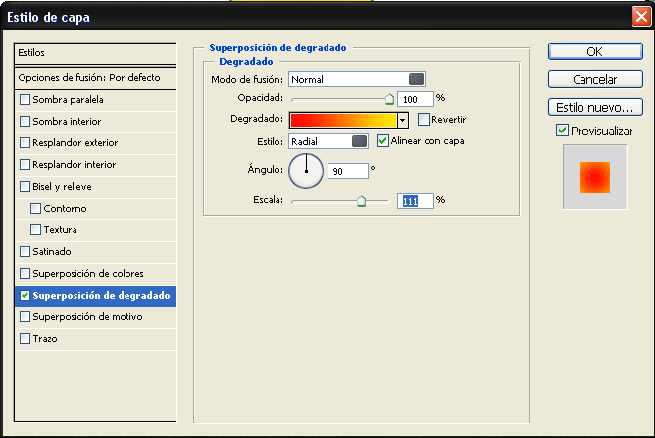Click the Escala slider handle
The width and height of the screenshot is (655, 438).
click(361, 201)
